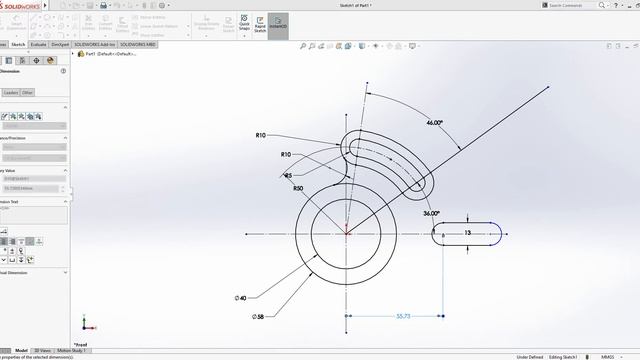640x360 pixels.
Task: Select the 55.73 horizontal dimension
Action: (x=403, y=316)
